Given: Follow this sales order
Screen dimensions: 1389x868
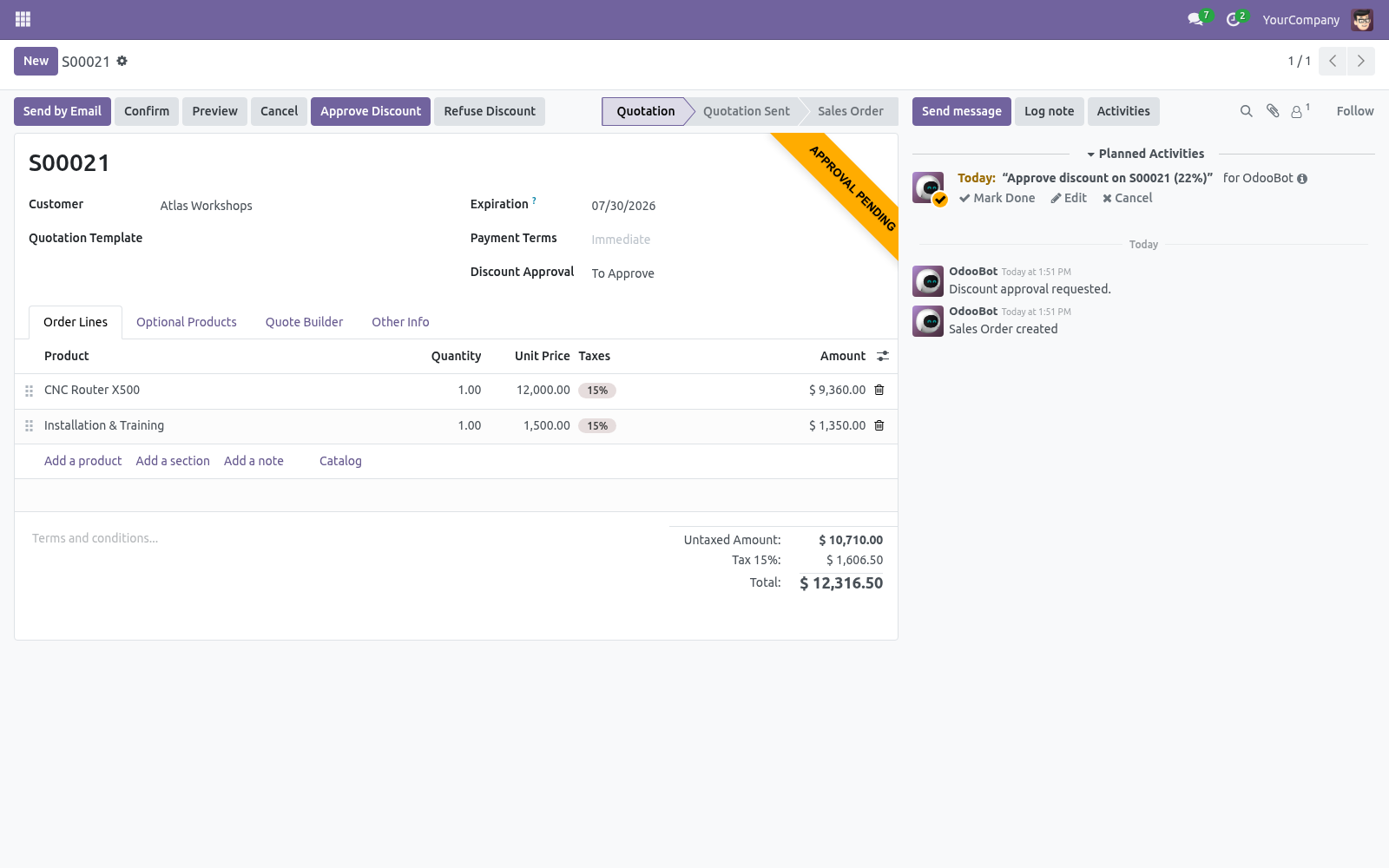Looking at the screenshot, I should pyautogui.click(x=1355, y=111).
